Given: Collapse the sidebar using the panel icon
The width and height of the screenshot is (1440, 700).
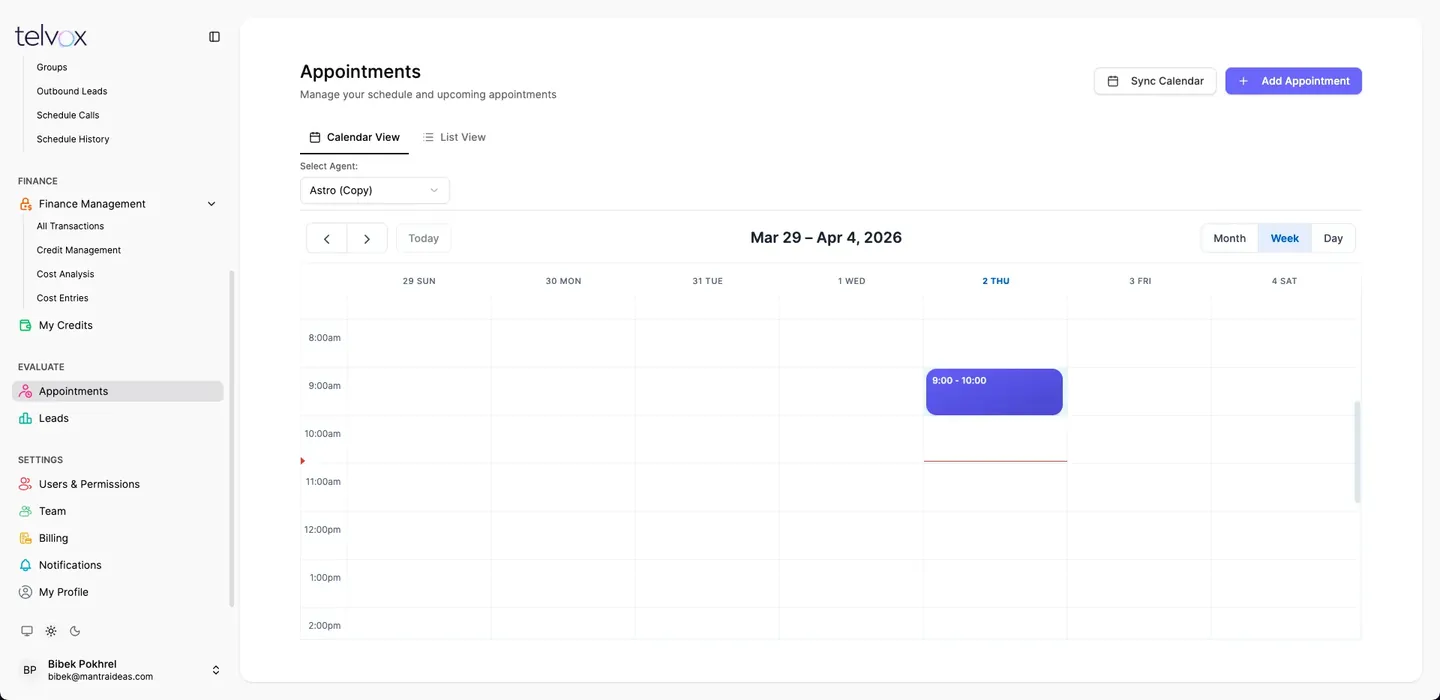Looking at the screenshot, I should (214, 37).
